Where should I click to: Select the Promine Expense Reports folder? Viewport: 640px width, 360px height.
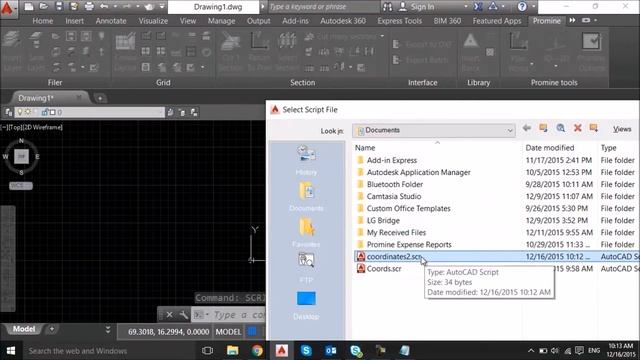(409, 244)
